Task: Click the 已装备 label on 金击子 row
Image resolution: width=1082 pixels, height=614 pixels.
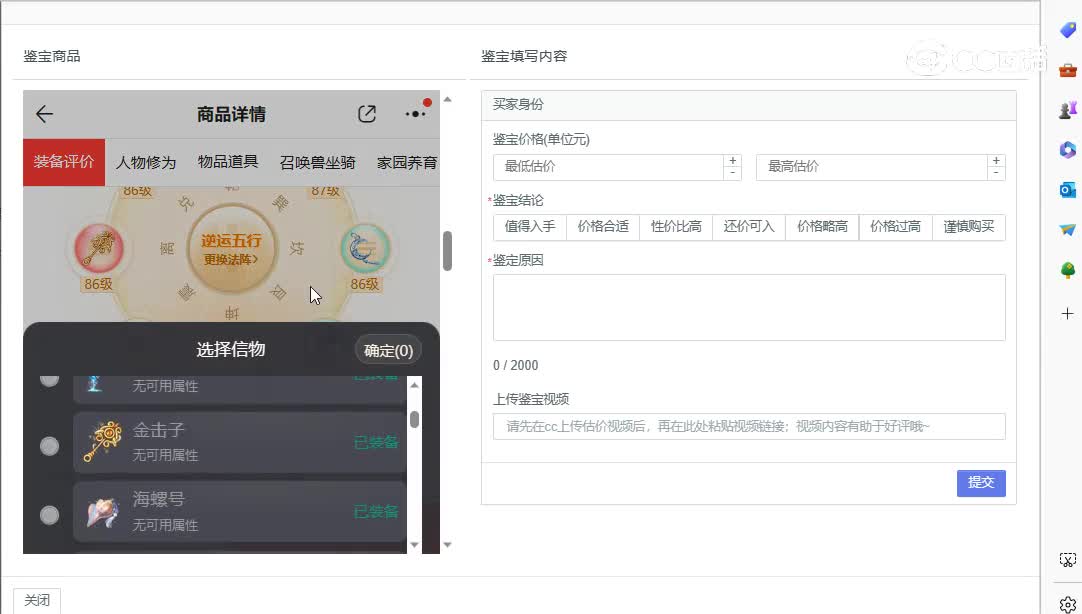Action: coord(376,442)
